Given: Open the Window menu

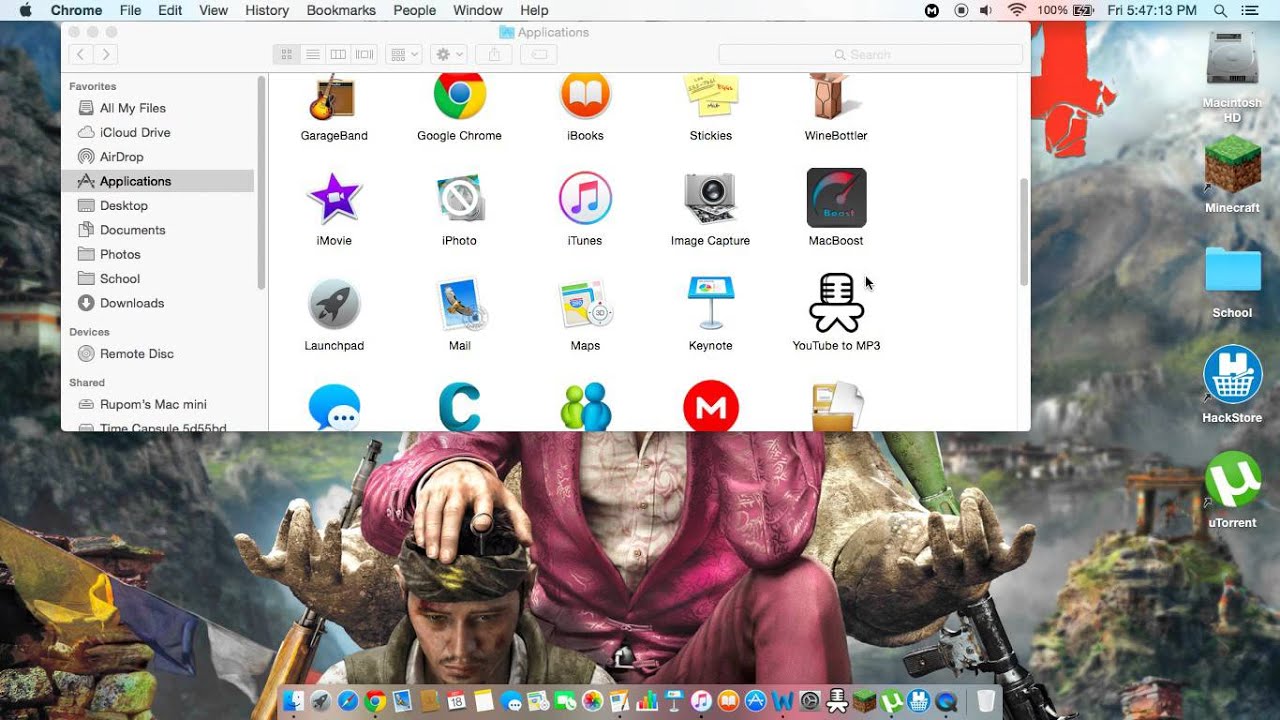Looking at the screenshot, I should 478,10.
